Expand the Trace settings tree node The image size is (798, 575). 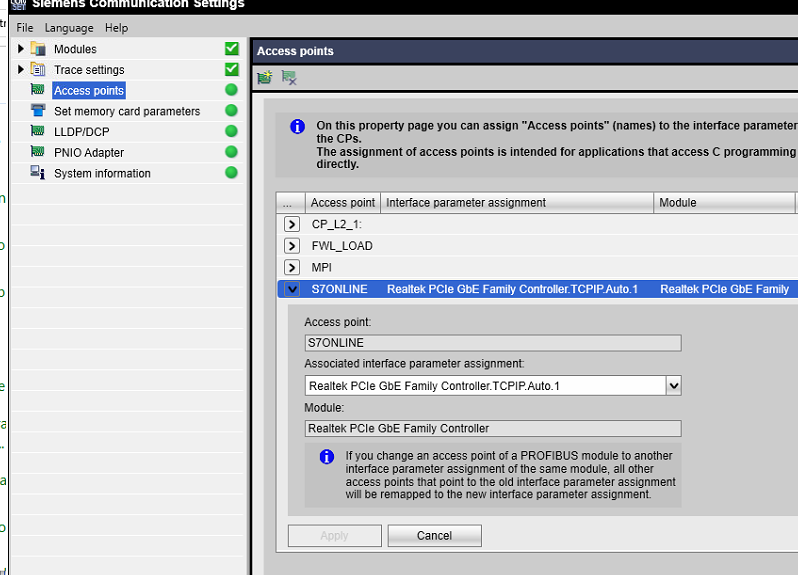(x=21, y=69)
